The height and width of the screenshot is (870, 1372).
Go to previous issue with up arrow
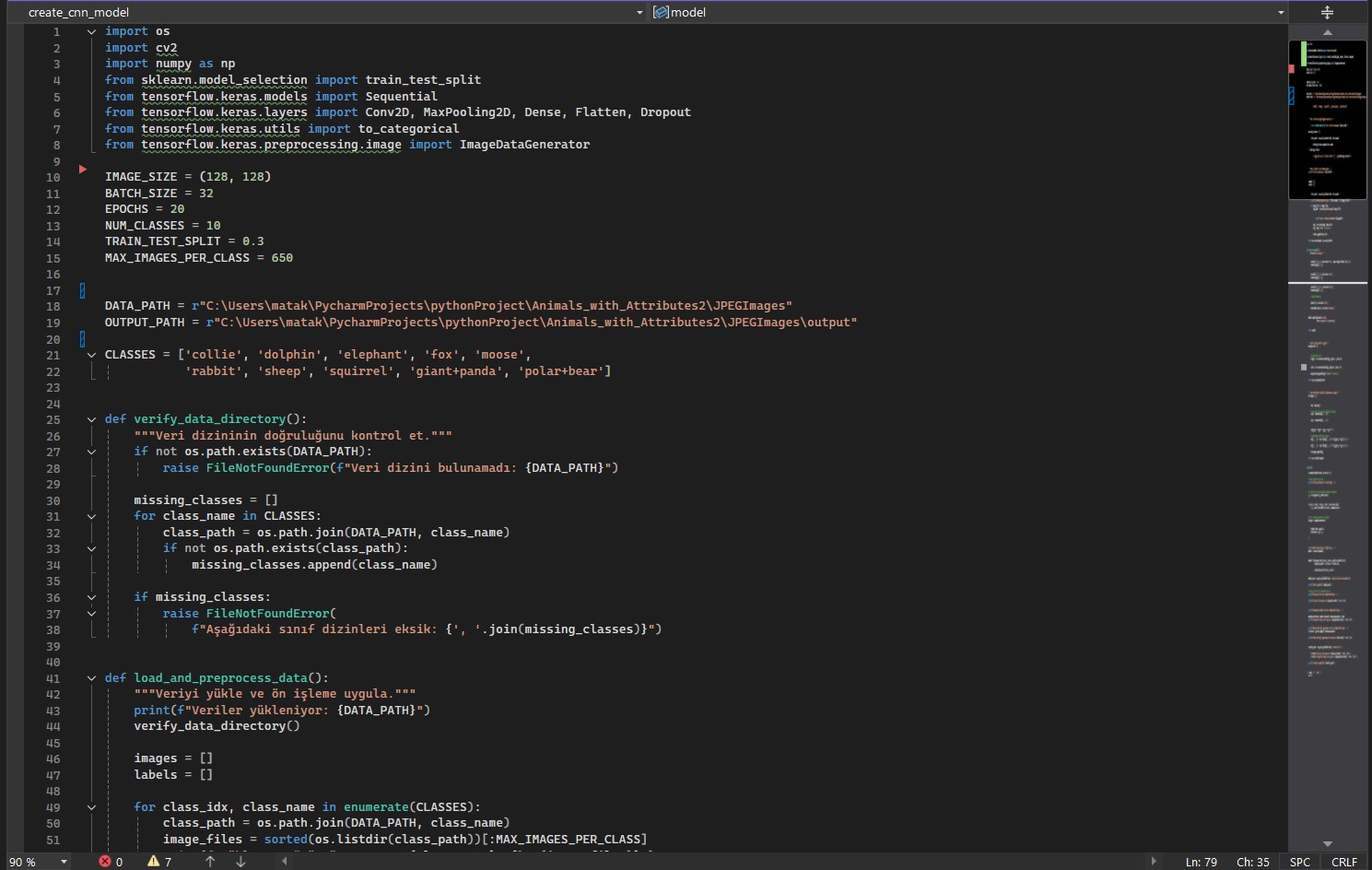pyautogui.click(x=210, y=862)
